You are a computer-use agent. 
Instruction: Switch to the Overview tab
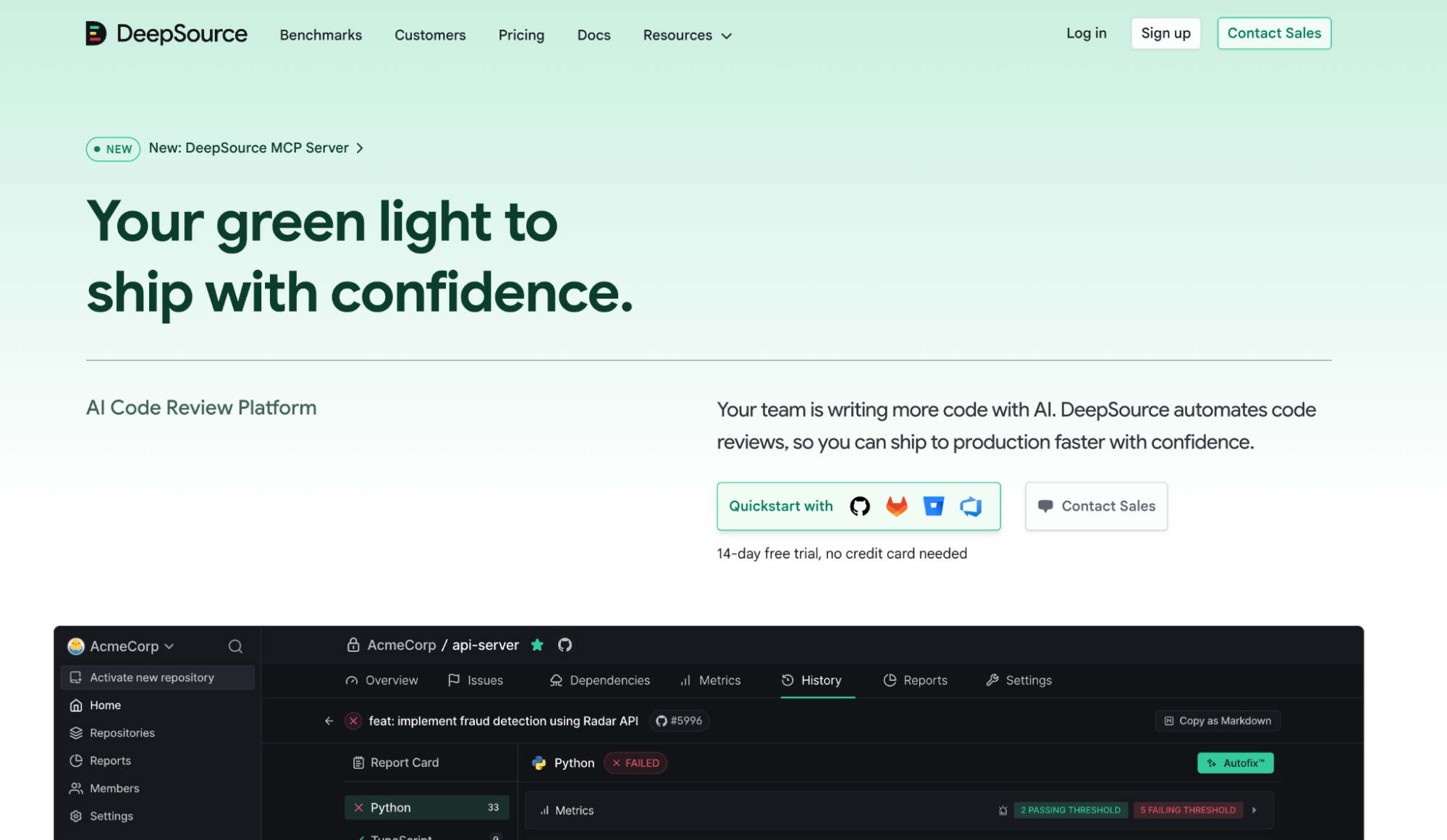382,680
